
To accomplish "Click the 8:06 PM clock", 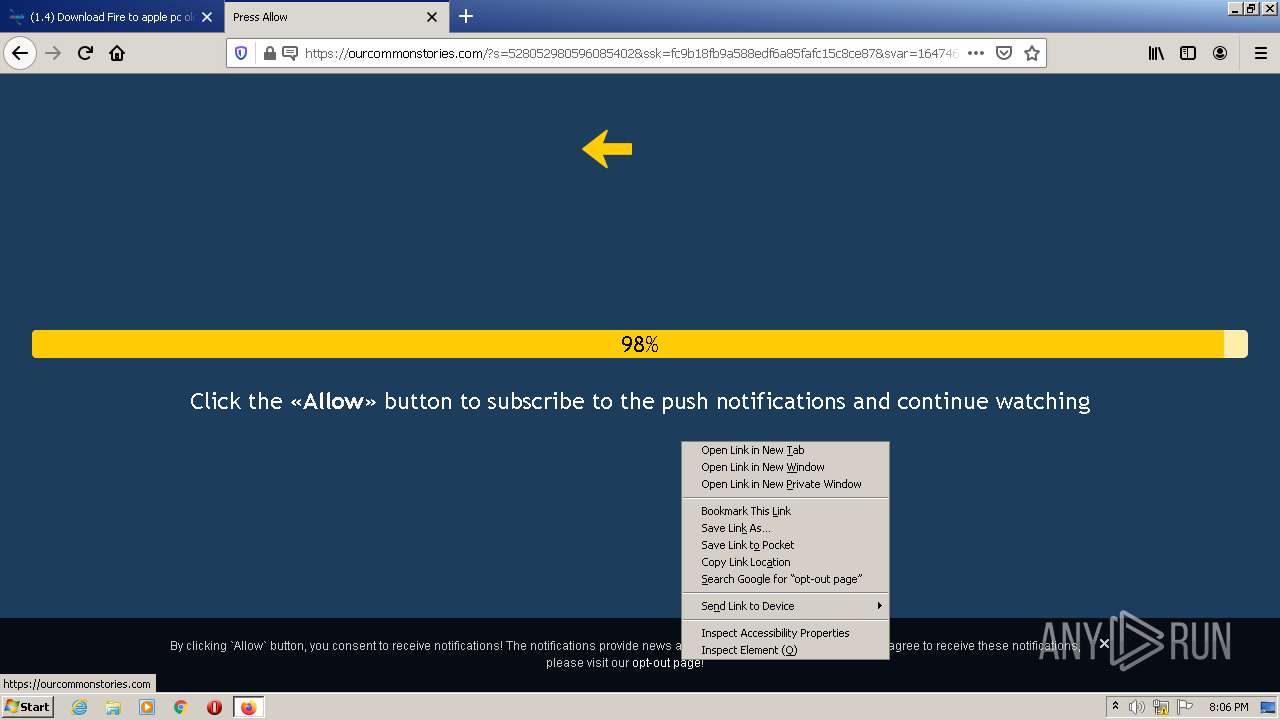I will pos(1228,707).
